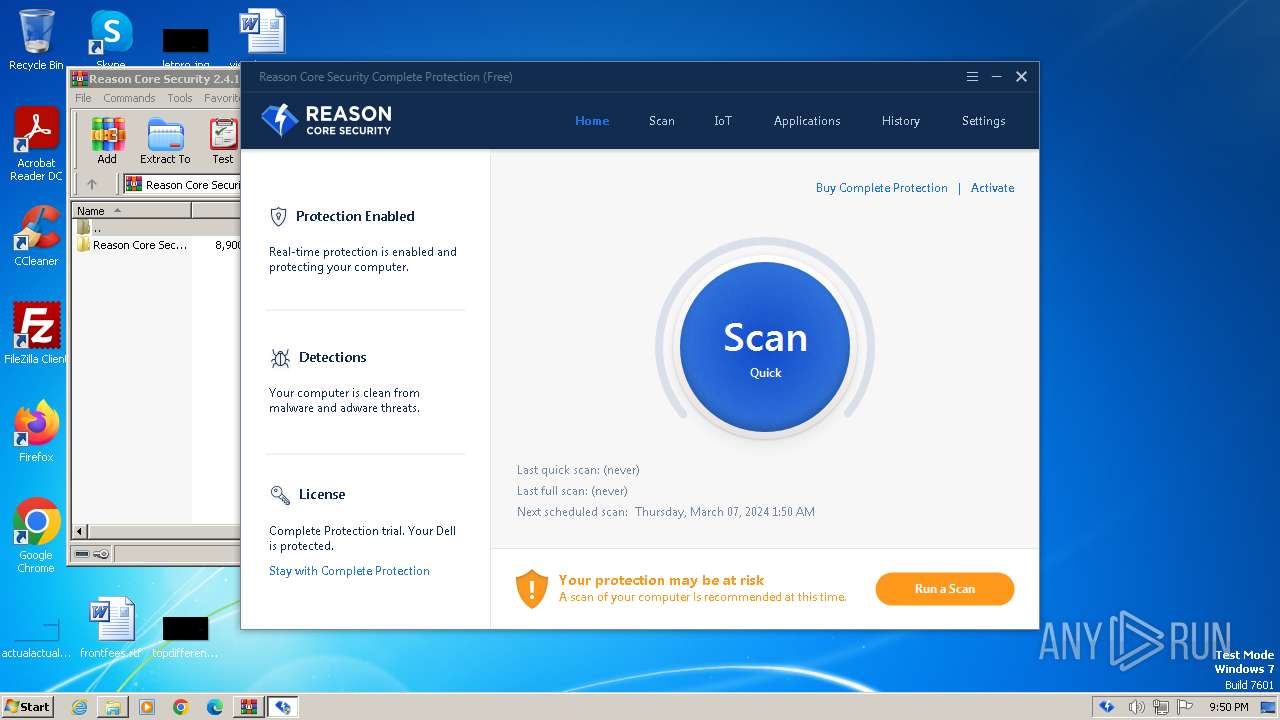This screenshot has height=720, width=1280.
Task: Click the Protection Enabled shield icon
Action: click(279, 217)
